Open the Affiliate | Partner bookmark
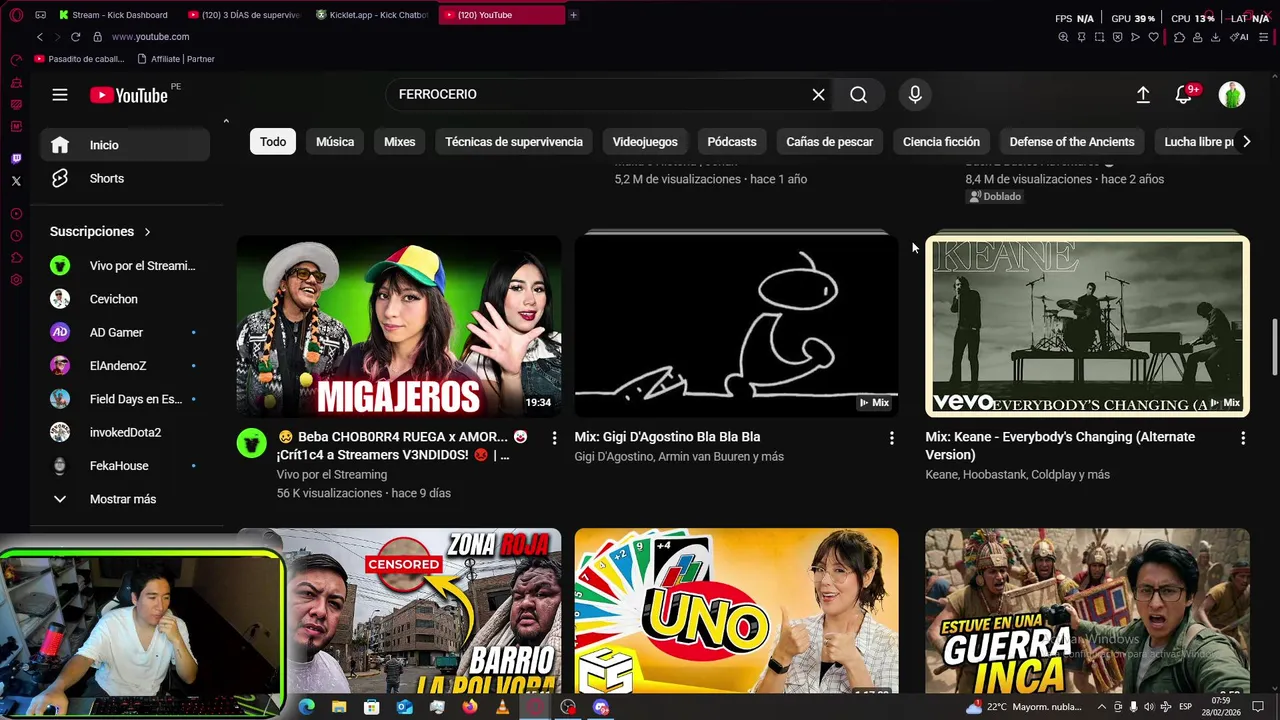Screen dimensions: 1280x720 tap(176, 59)
